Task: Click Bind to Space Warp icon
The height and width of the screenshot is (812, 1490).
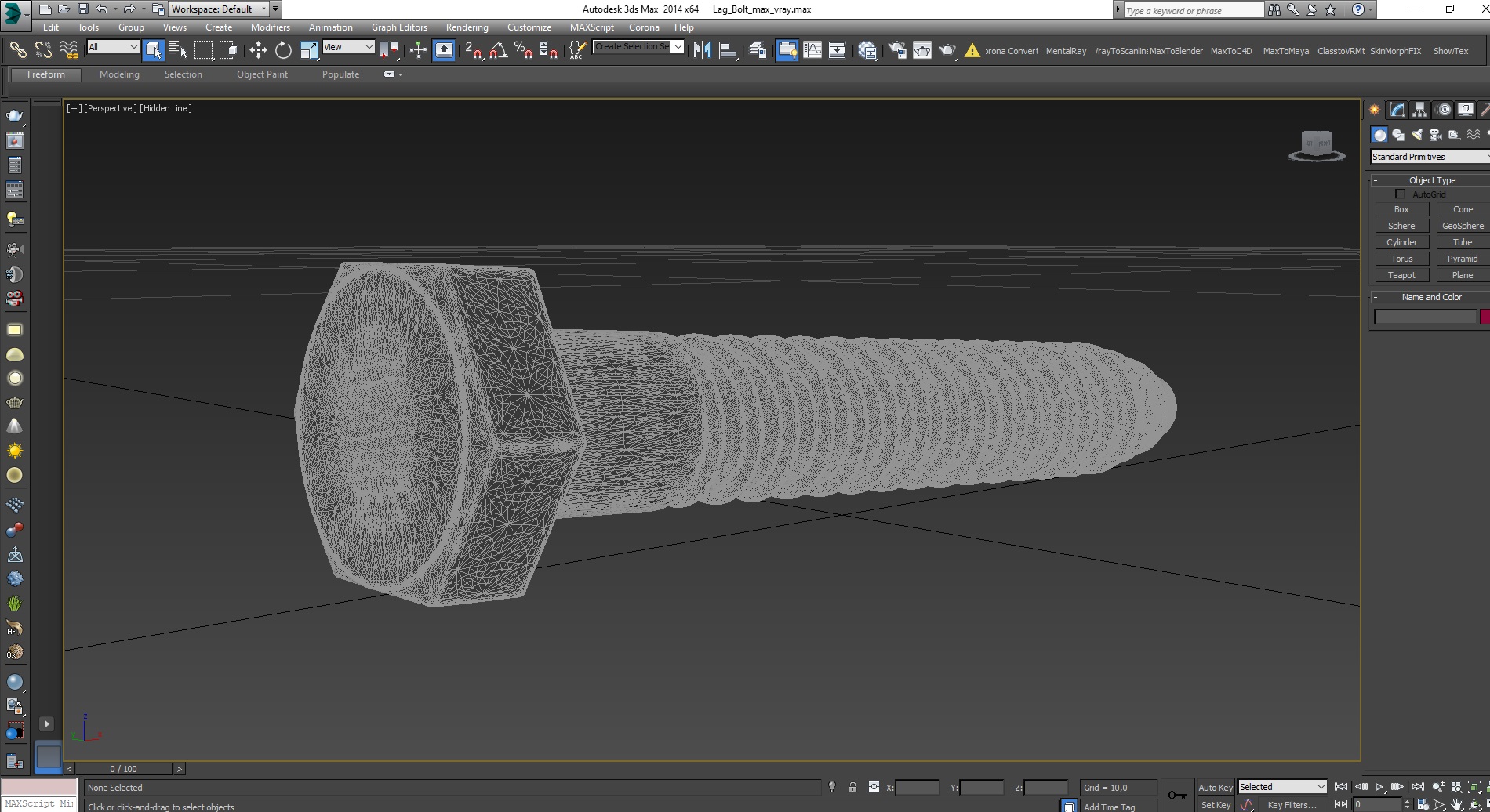Action: coord(69,50)
